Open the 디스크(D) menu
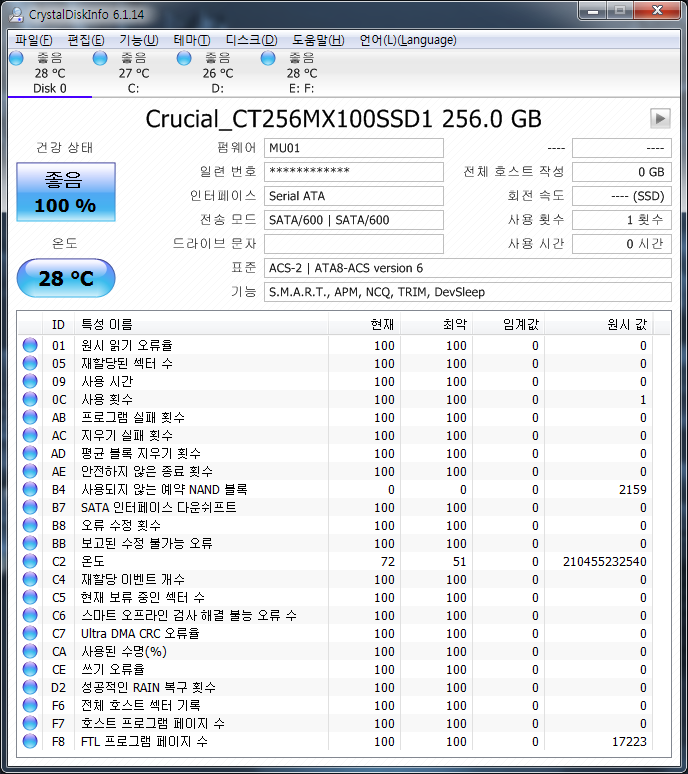Image resolution: width=688 pixels, height=774 pixels. pos(251,40)
